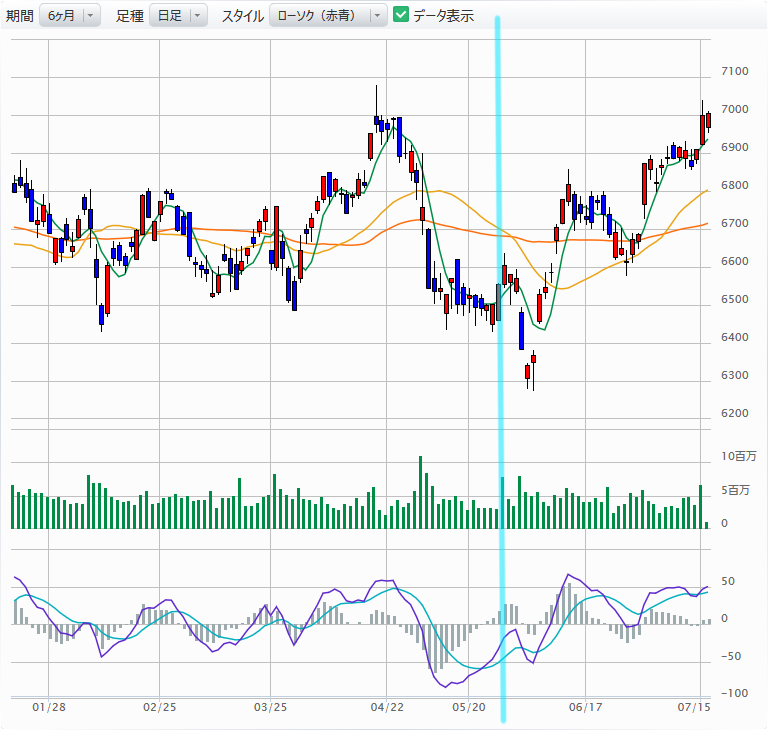
Task: Expand the 足種 dropdown showing 日足
Action: point(177,15)
